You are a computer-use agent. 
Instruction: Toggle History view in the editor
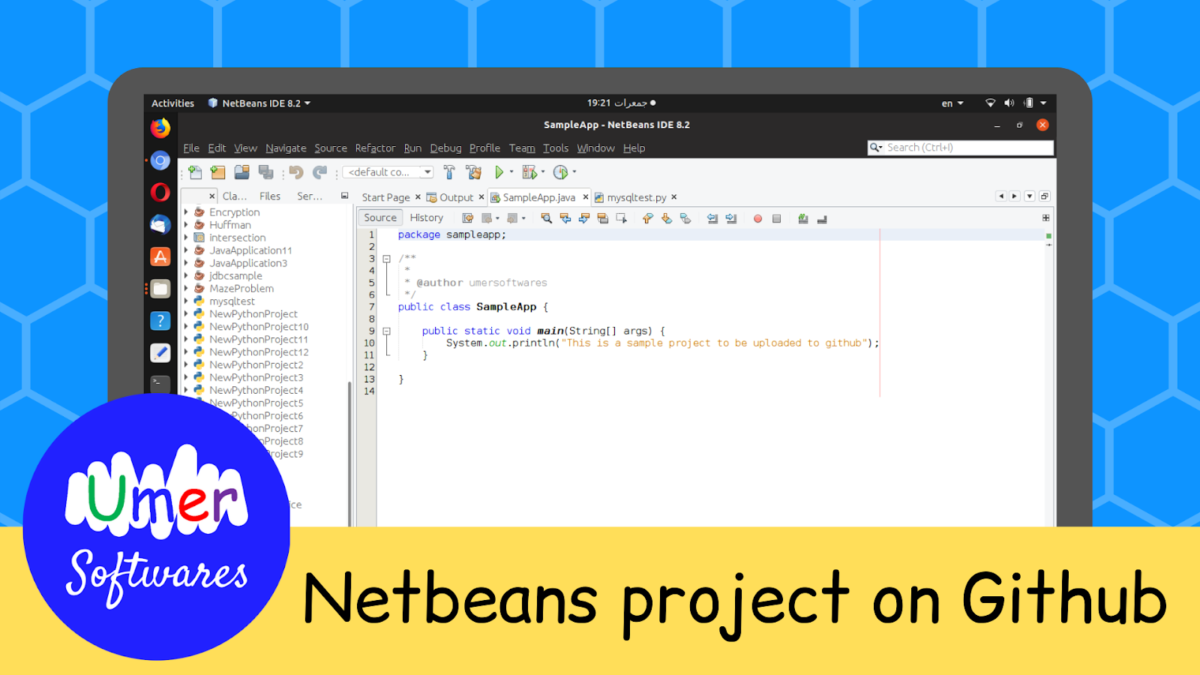[x=426, y=218]
